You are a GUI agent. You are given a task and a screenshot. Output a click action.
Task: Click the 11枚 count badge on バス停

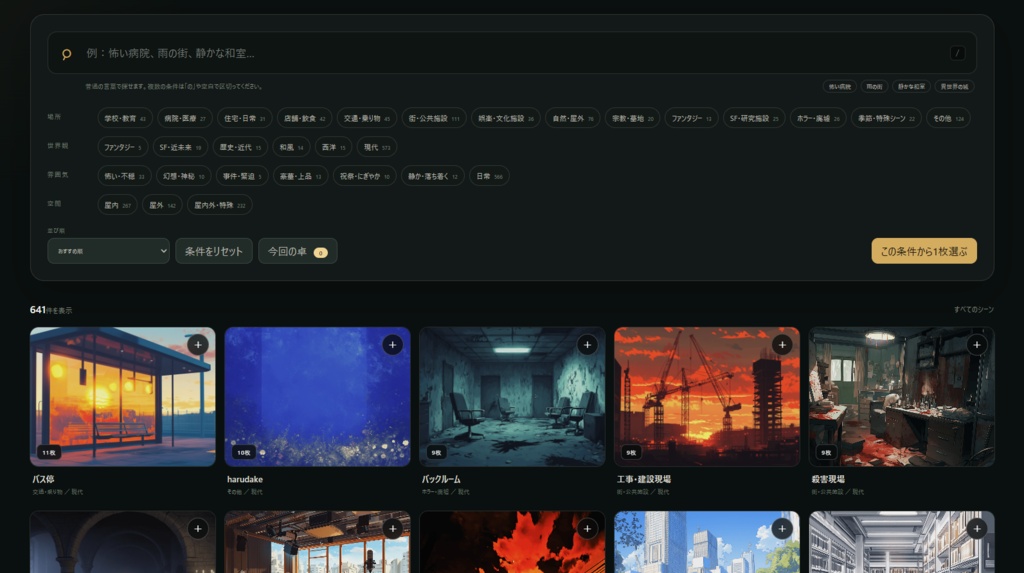tap(49, 452)
